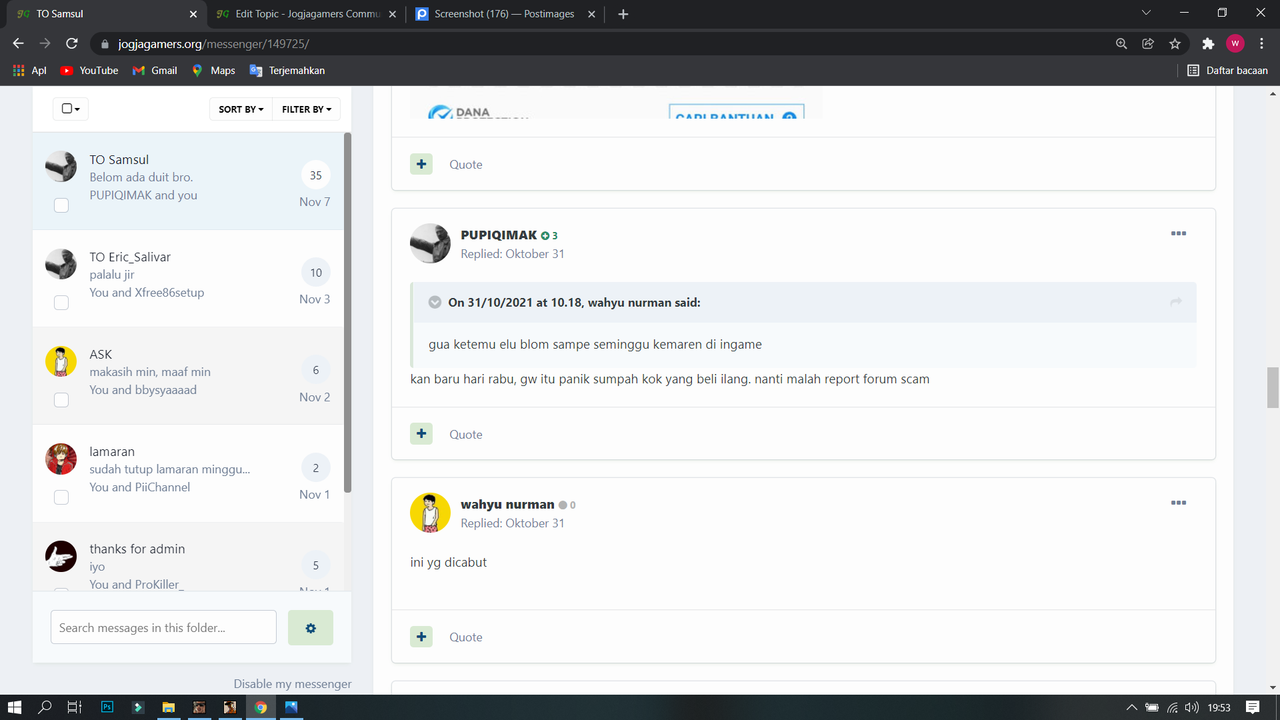
Task: Open the Apl apps shortcut in the bookmarks bar
Action: [x=29, y=71]
